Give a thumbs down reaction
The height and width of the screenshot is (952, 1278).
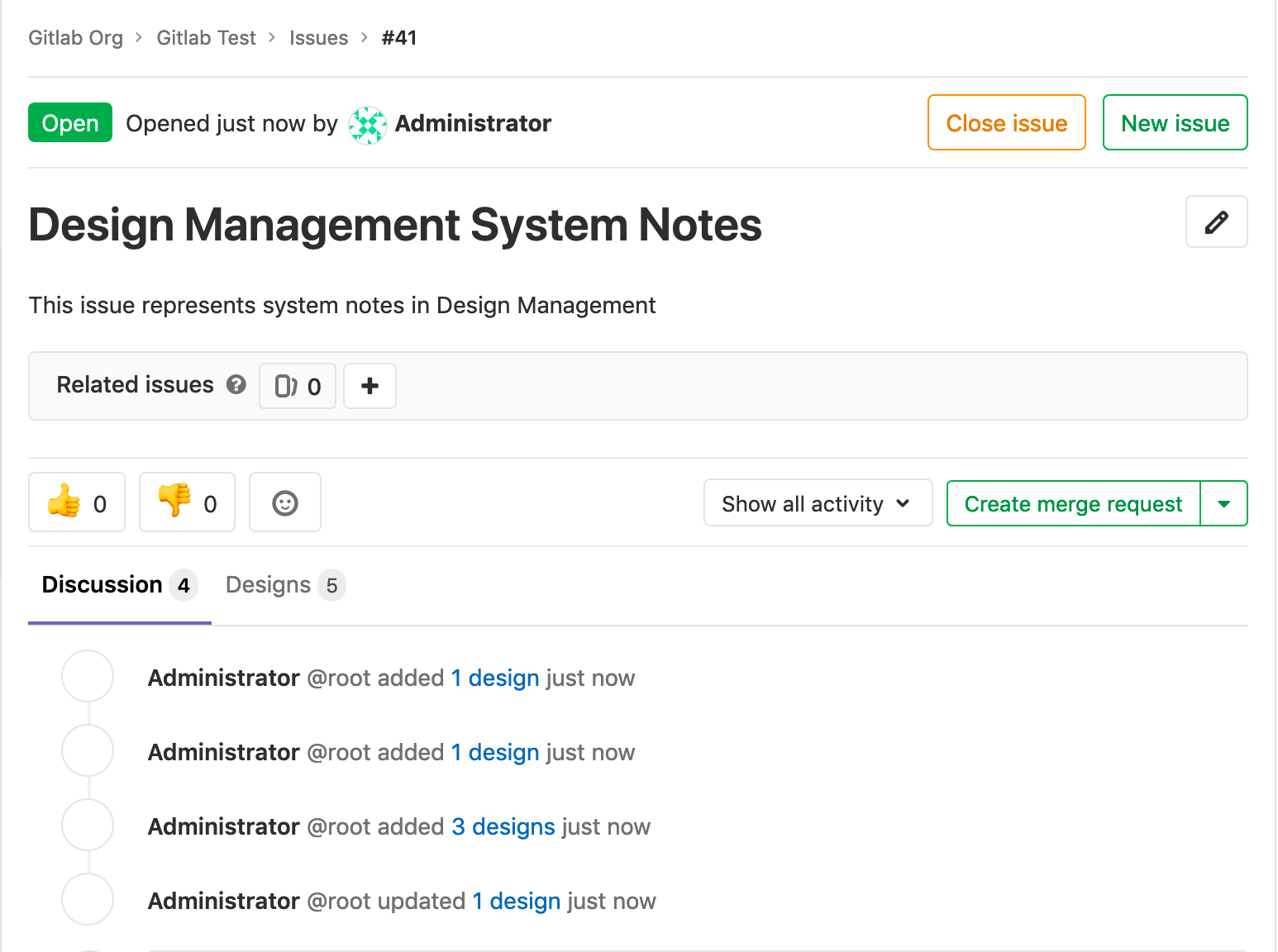[186, 502]
